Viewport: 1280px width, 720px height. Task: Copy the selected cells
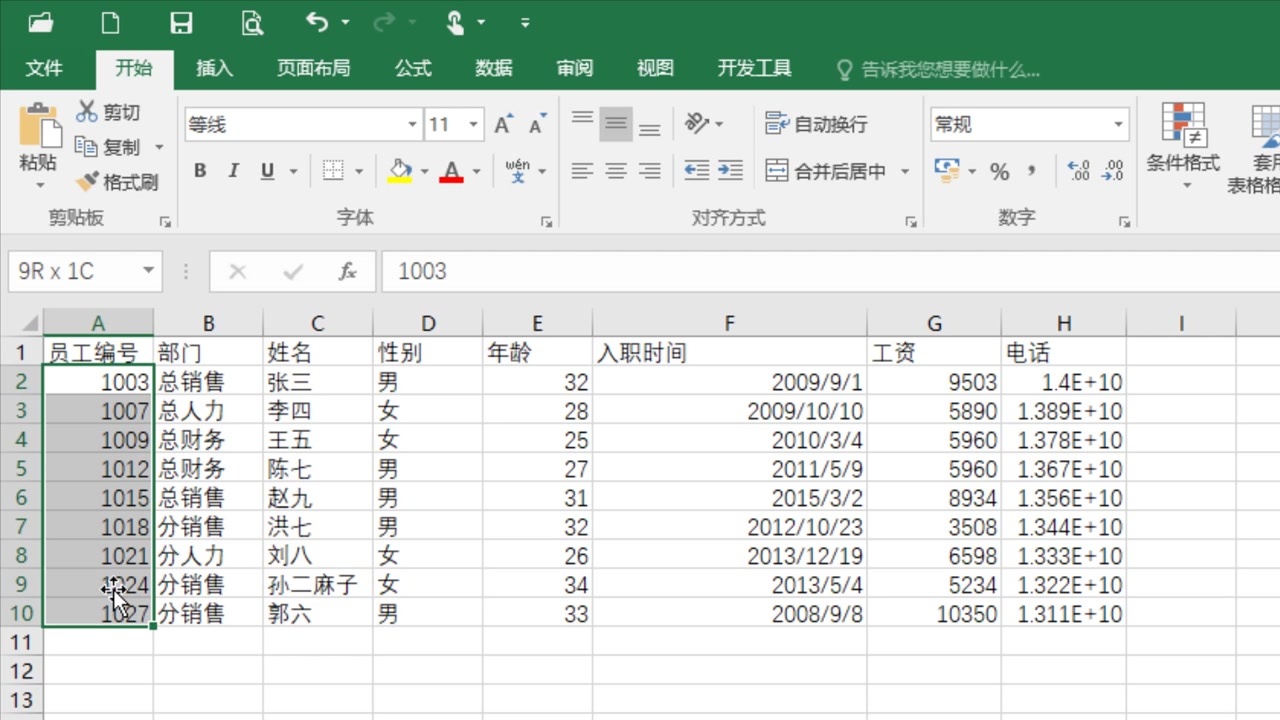109,147
